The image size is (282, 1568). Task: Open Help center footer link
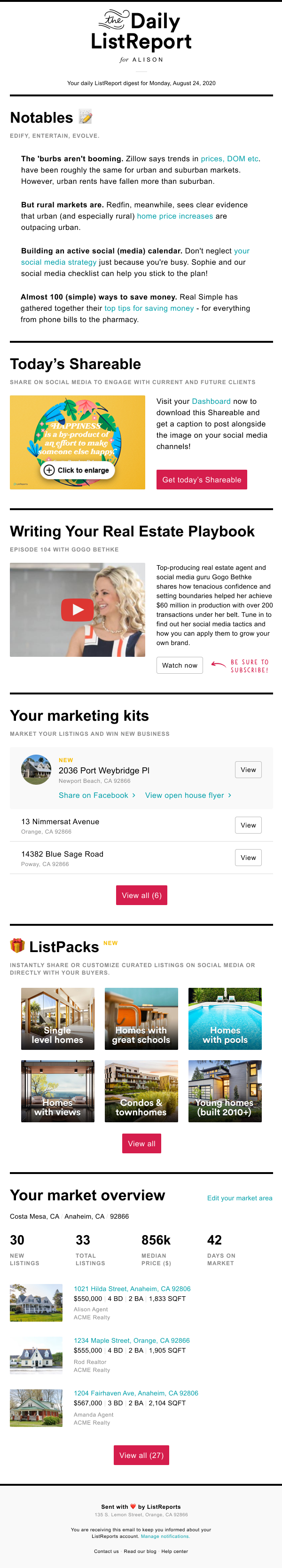point(174,1551)
